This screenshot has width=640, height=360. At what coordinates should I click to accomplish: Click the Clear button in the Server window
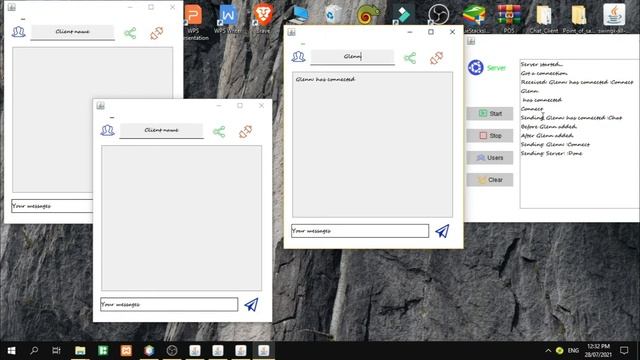pyautogui.click(x=490, y=180)
